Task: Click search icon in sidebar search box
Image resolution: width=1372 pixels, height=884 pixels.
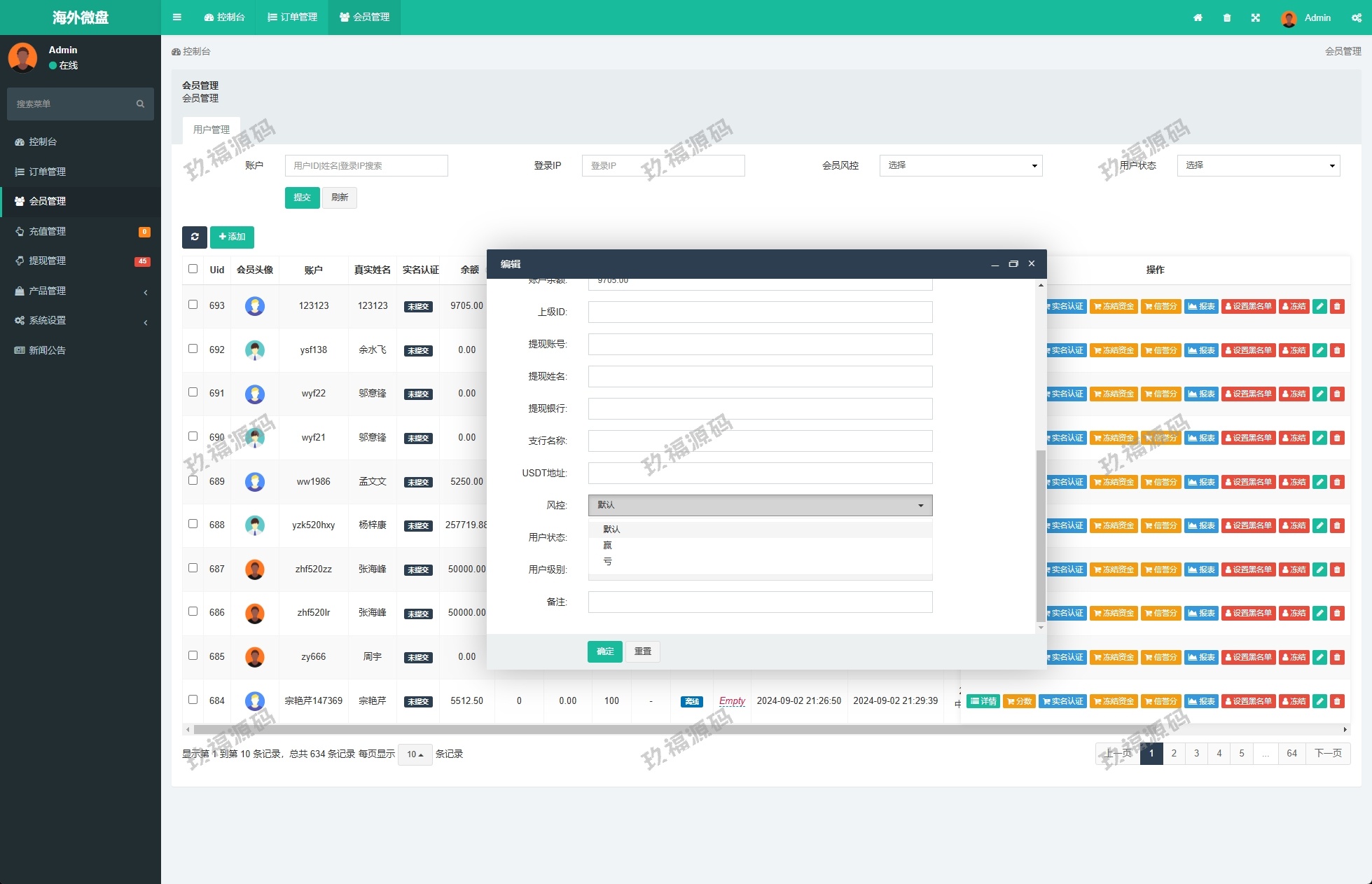Action: coord(140,104)
